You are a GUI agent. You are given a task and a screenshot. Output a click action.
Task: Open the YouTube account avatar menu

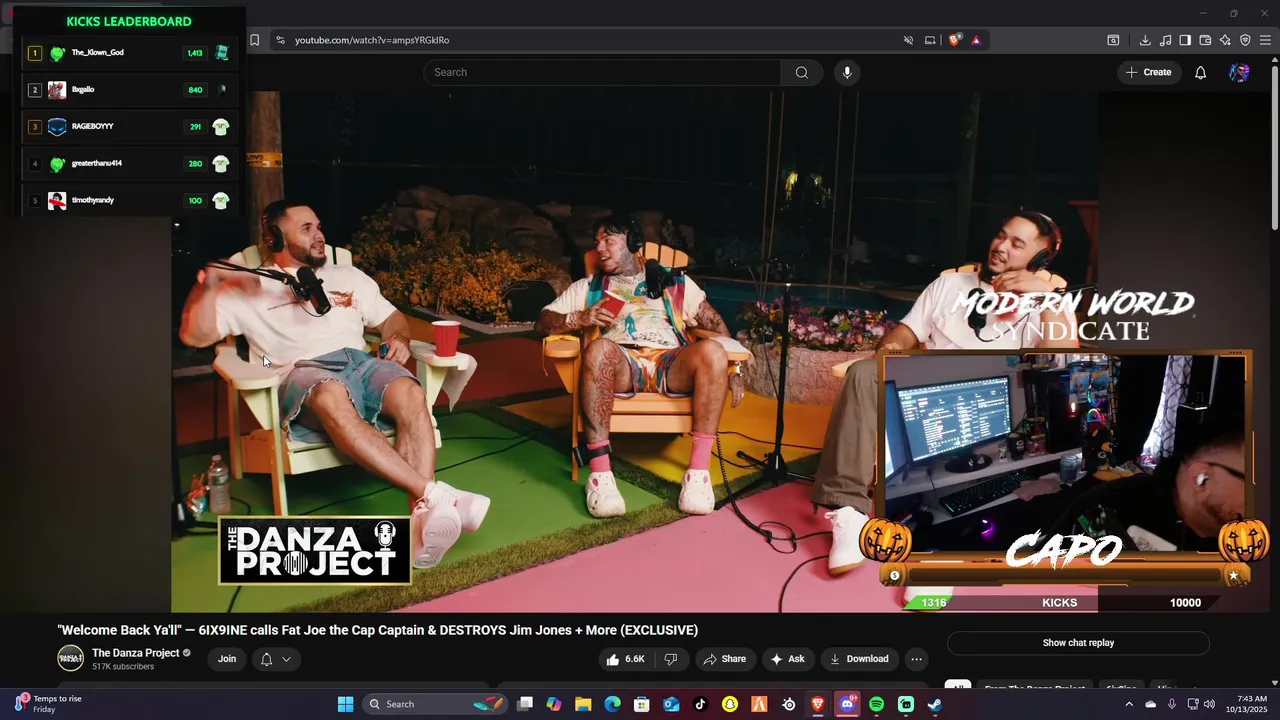1239,72
